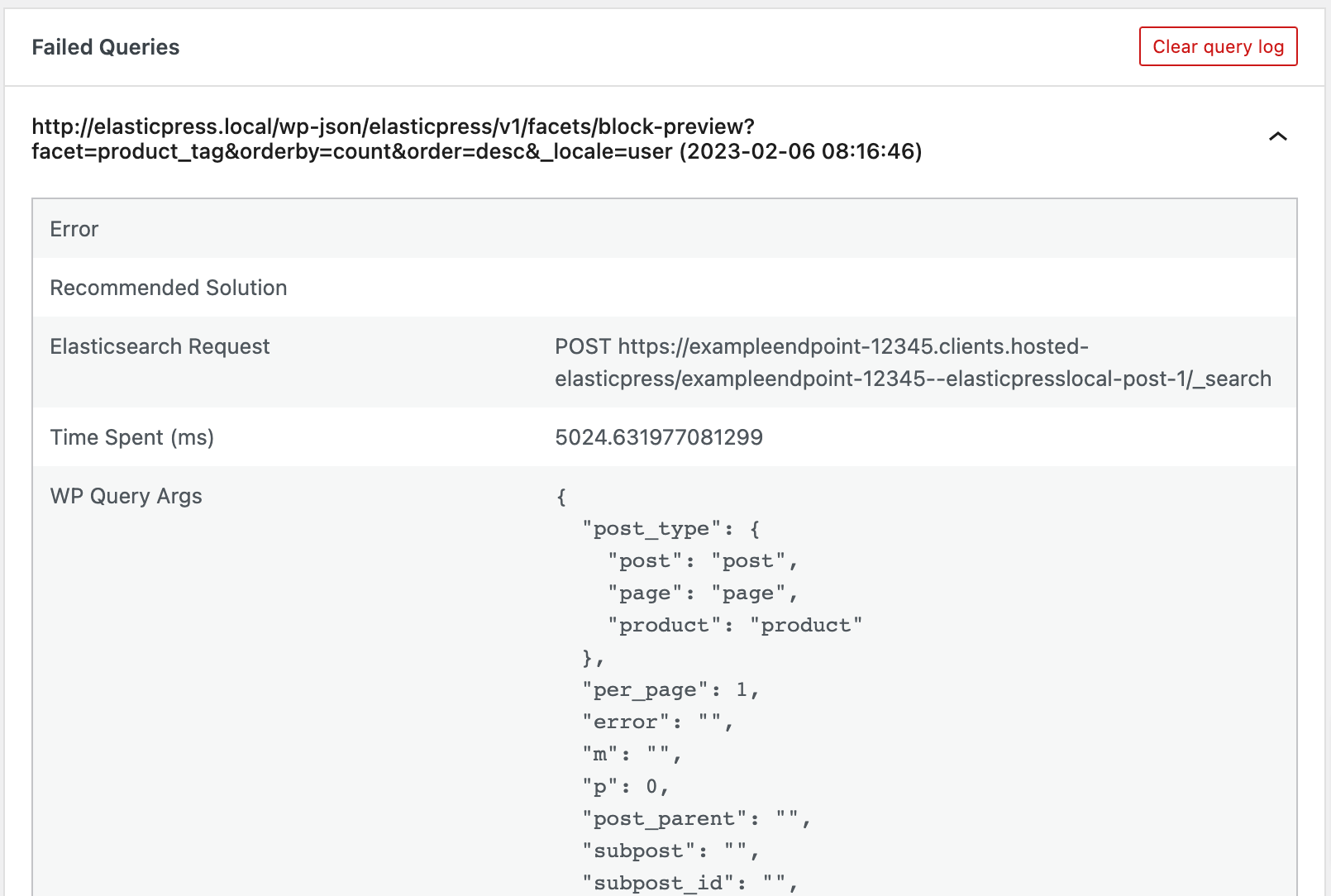Select the Recommended Solution row label
Image resolution: width=1331 pixels, height=896 pixels.
pyautogui.click(x=169, y=288)
